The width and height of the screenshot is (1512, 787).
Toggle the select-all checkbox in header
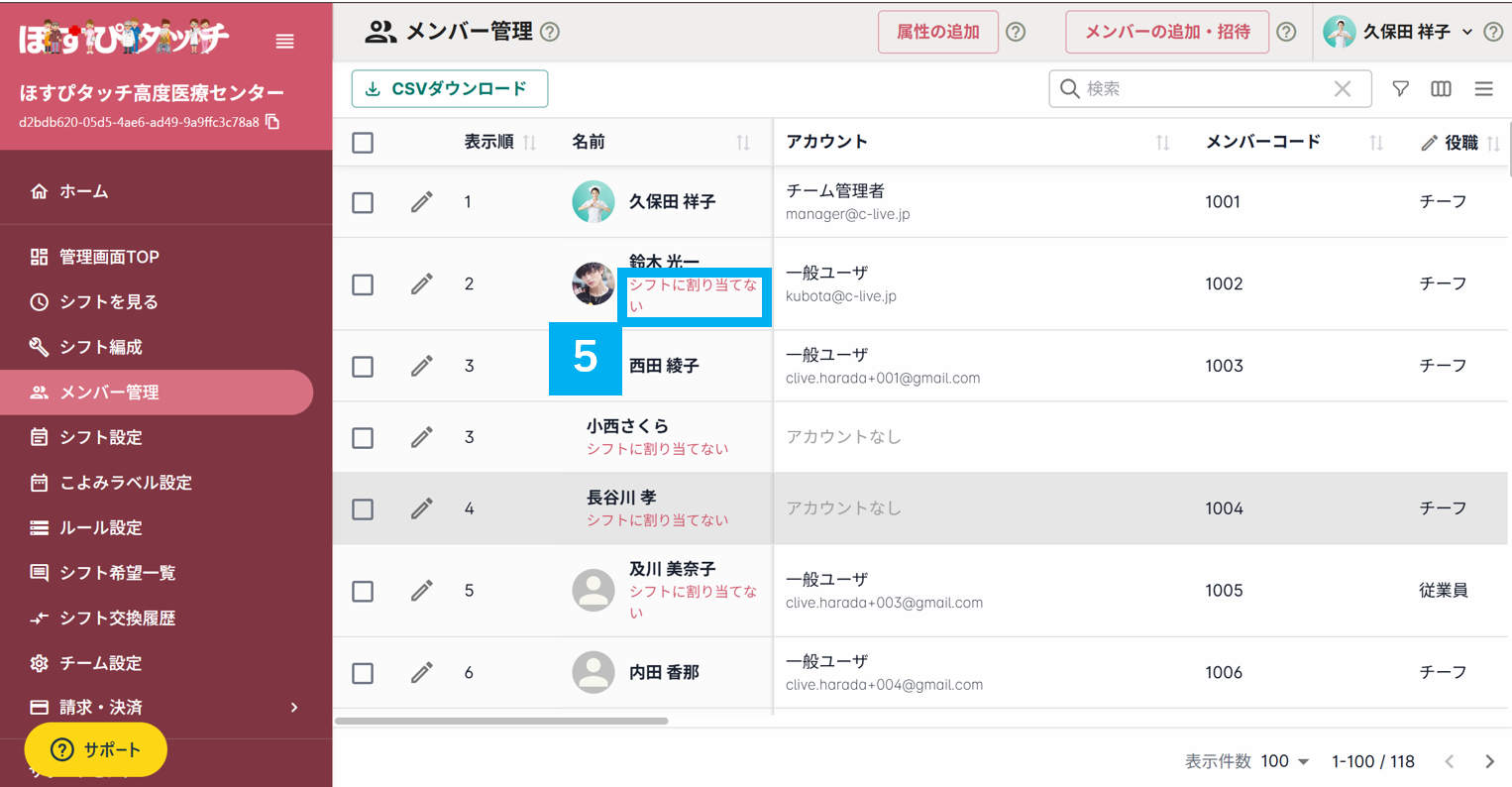click(x=363, y=143)
